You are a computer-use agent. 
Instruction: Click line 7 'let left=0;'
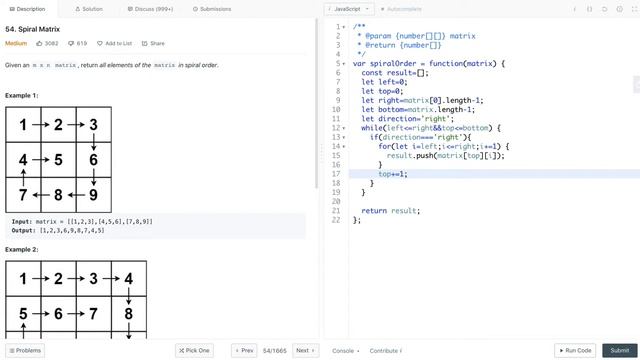click(x=384, y=82)
